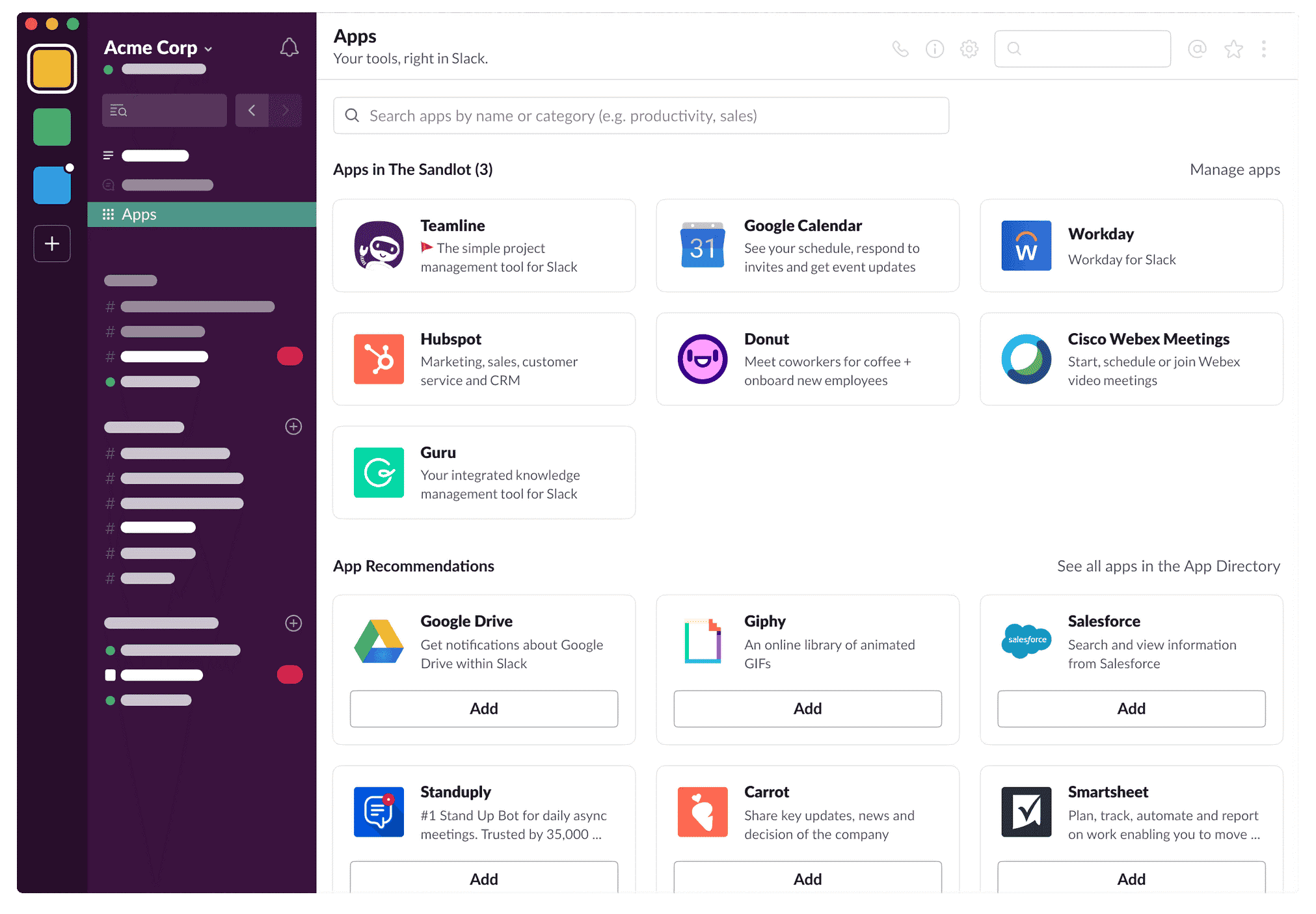
Task: Add the Smartsheet app
Action: 1131,878
